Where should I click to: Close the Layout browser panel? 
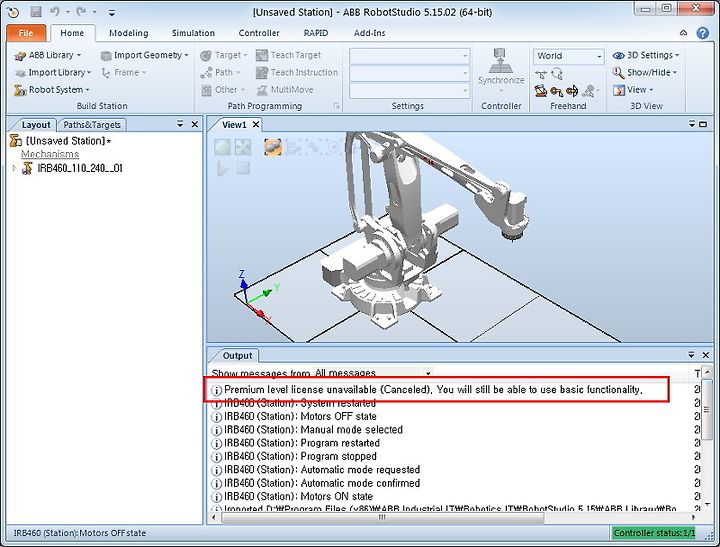click(195, 124)
